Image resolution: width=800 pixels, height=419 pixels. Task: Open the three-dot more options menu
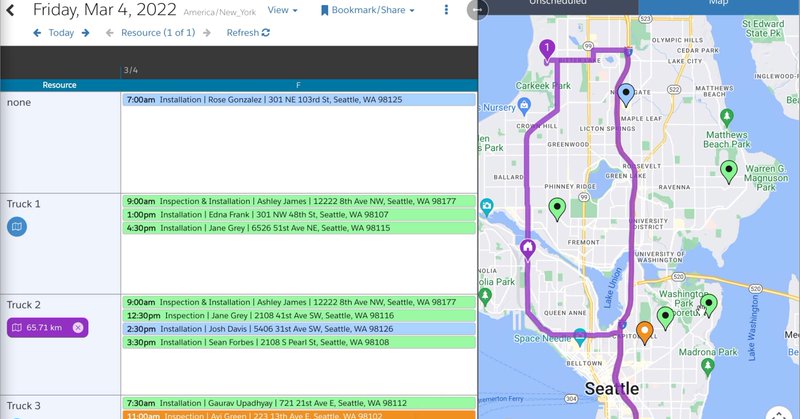pyautogui.click(x=446, y=10)
